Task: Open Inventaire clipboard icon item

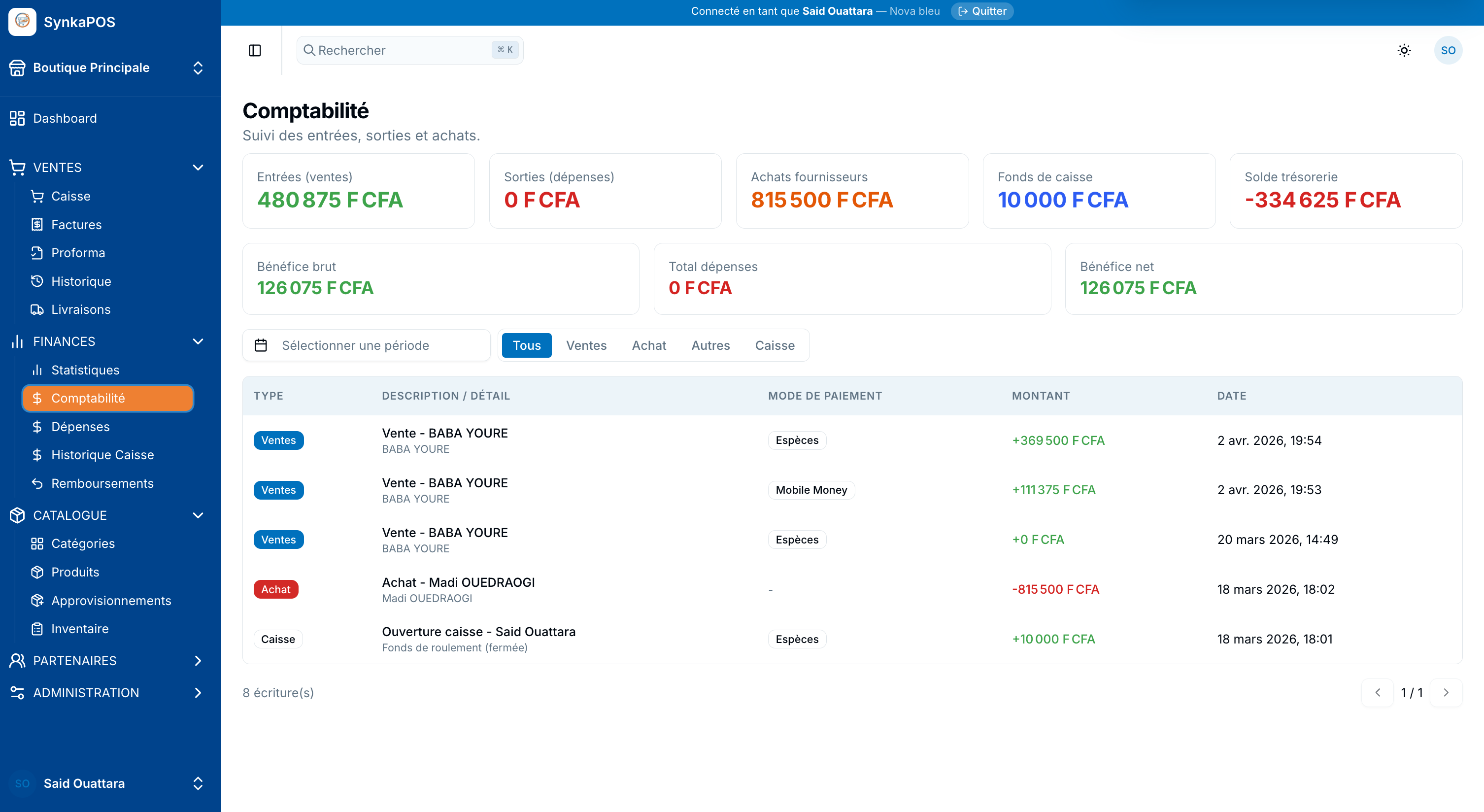Action: click(37, 629)
